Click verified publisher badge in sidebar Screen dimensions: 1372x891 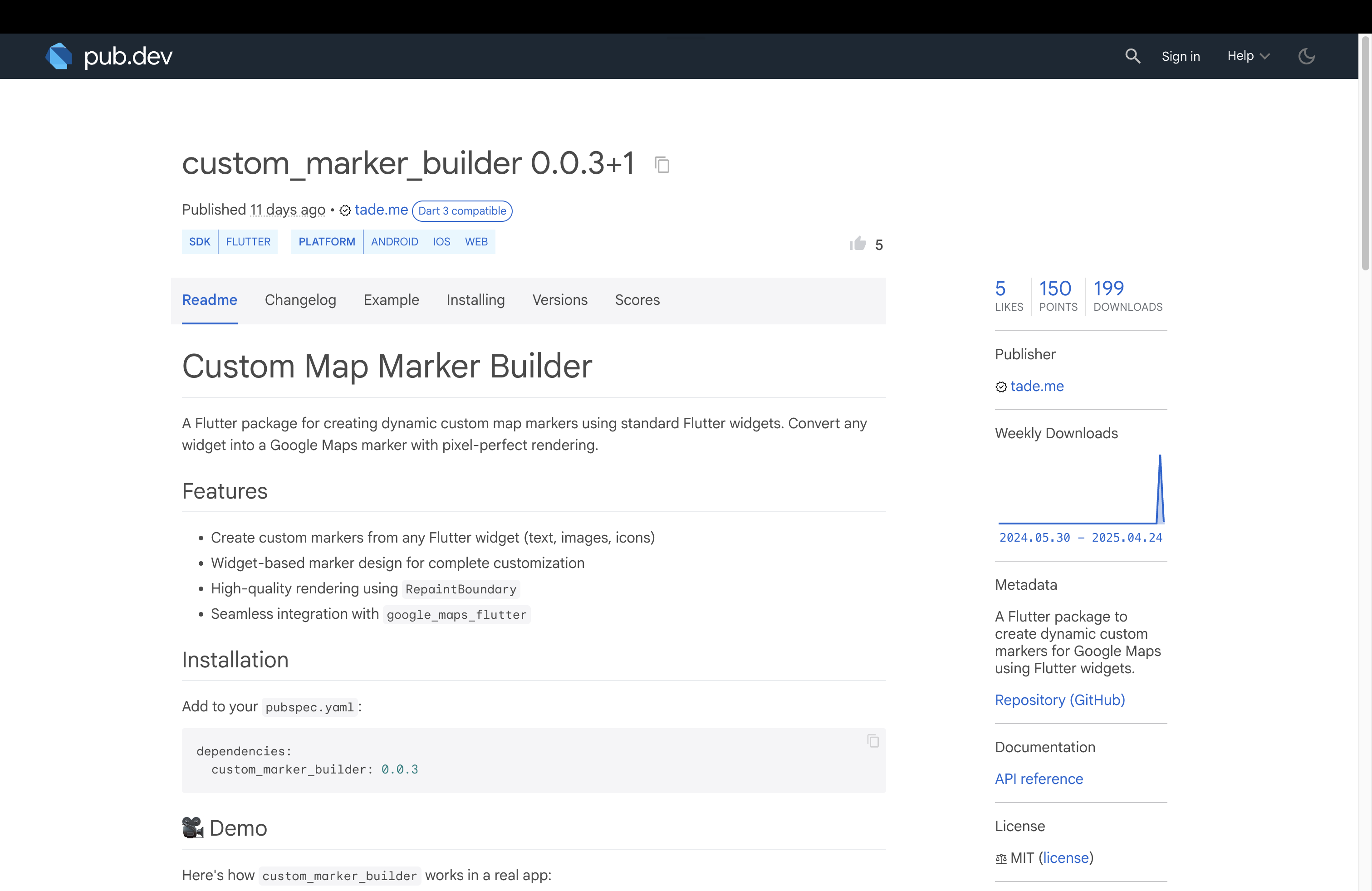(x=1001, y=387)
